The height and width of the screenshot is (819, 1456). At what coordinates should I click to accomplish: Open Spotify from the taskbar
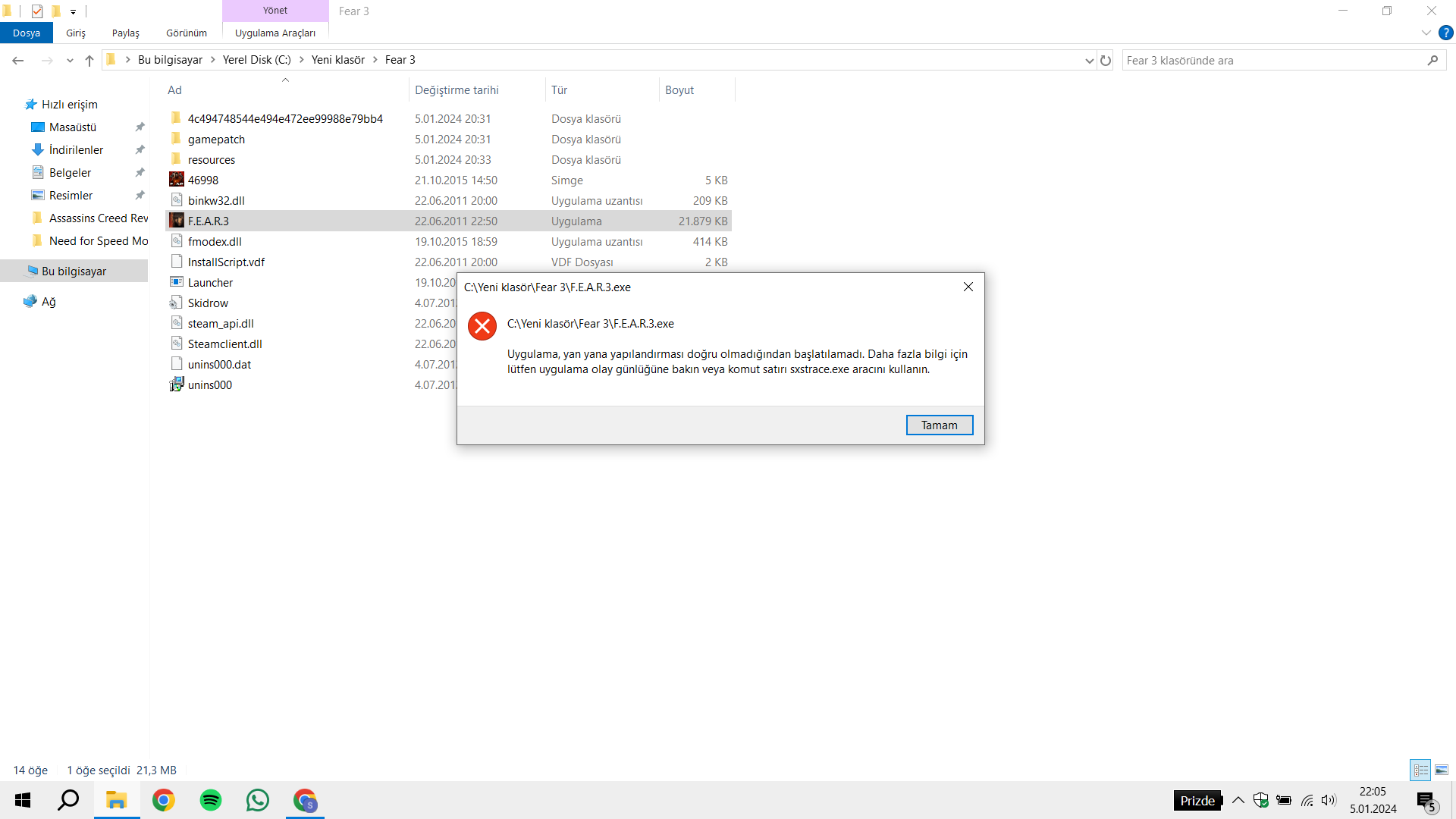[211, 800]
